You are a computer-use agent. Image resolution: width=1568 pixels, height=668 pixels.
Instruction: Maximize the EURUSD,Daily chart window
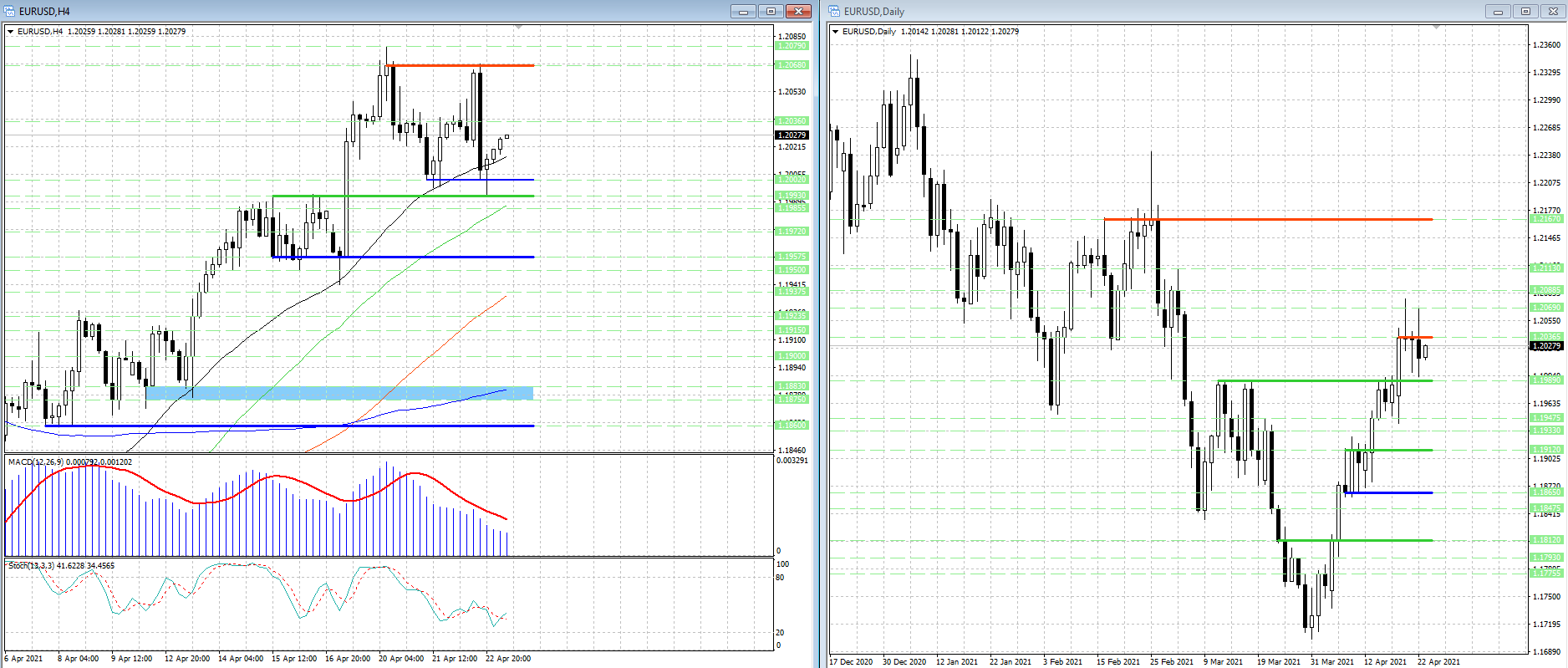[x=1525, y=11]
